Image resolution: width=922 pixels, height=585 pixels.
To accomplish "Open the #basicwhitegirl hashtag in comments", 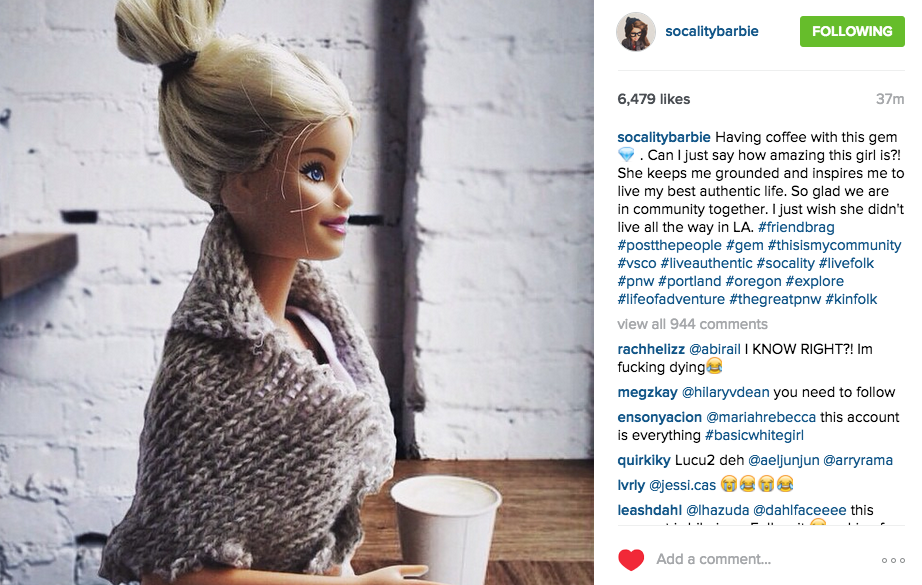I will [x=754, y=435].
